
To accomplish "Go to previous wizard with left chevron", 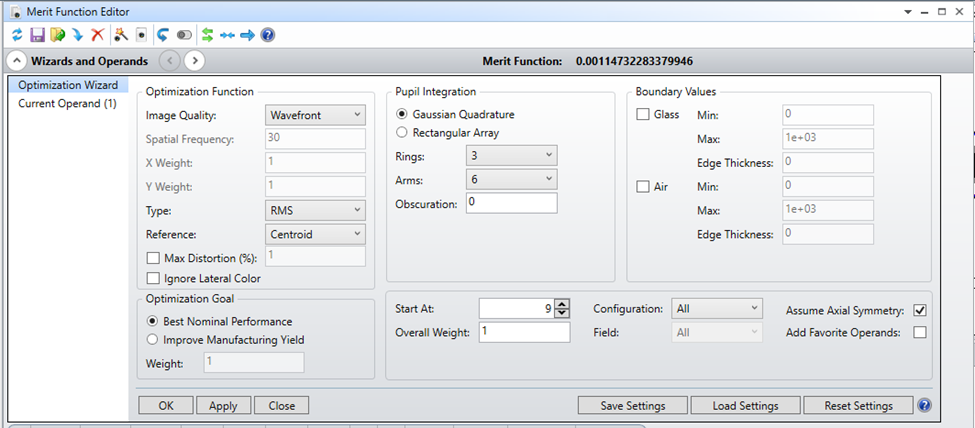I will pyautogui.click(x=170, y=61).
